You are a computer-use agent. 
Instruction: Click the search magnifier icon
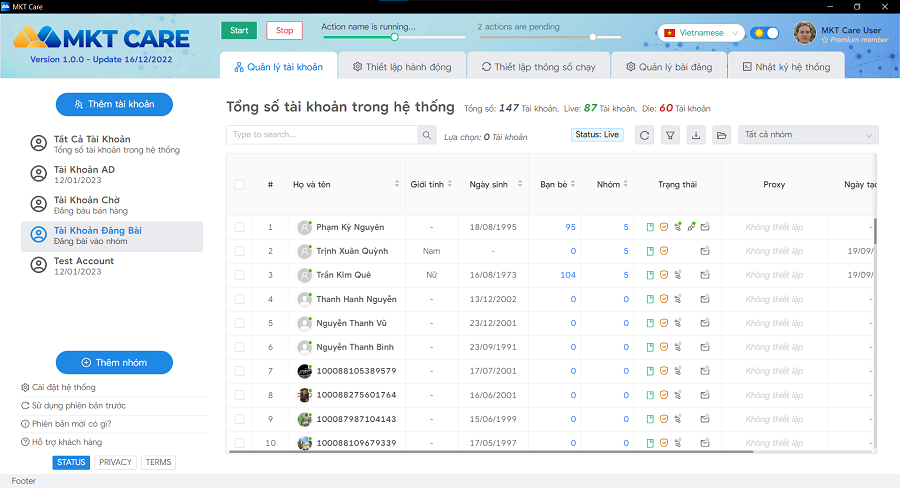point(426,135)
